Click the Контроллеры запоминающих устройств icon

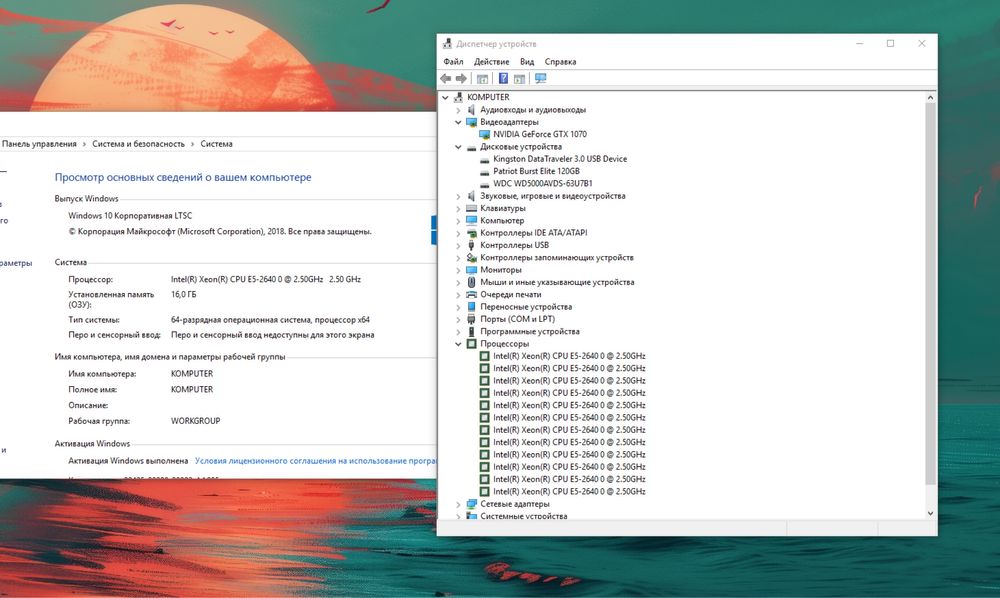[471, 258]
